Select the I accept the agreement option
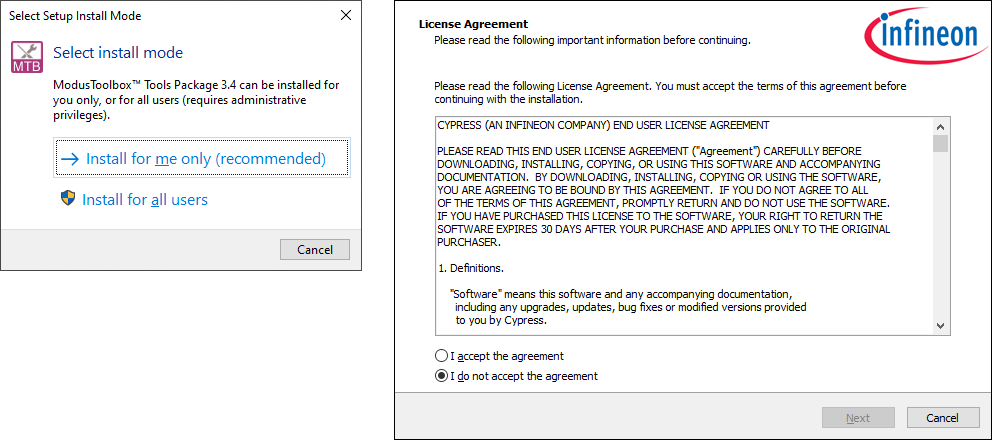 tap(442, 356)
